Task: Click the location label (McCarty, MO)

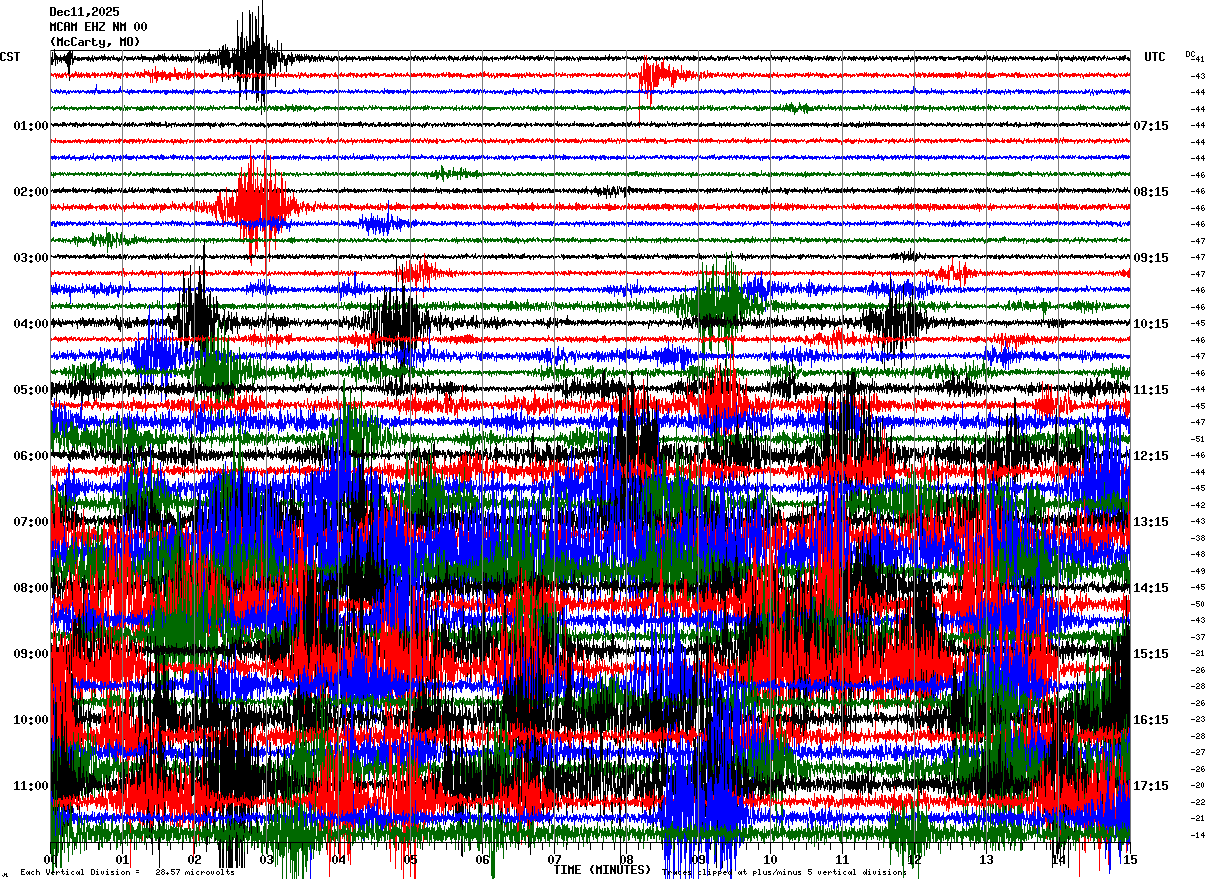Action: [95, 42]
